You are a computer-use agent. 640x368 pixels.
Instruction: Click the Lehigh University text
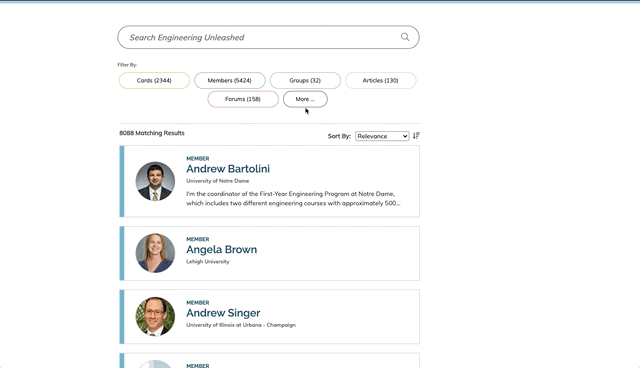click(x=208, y=262)
